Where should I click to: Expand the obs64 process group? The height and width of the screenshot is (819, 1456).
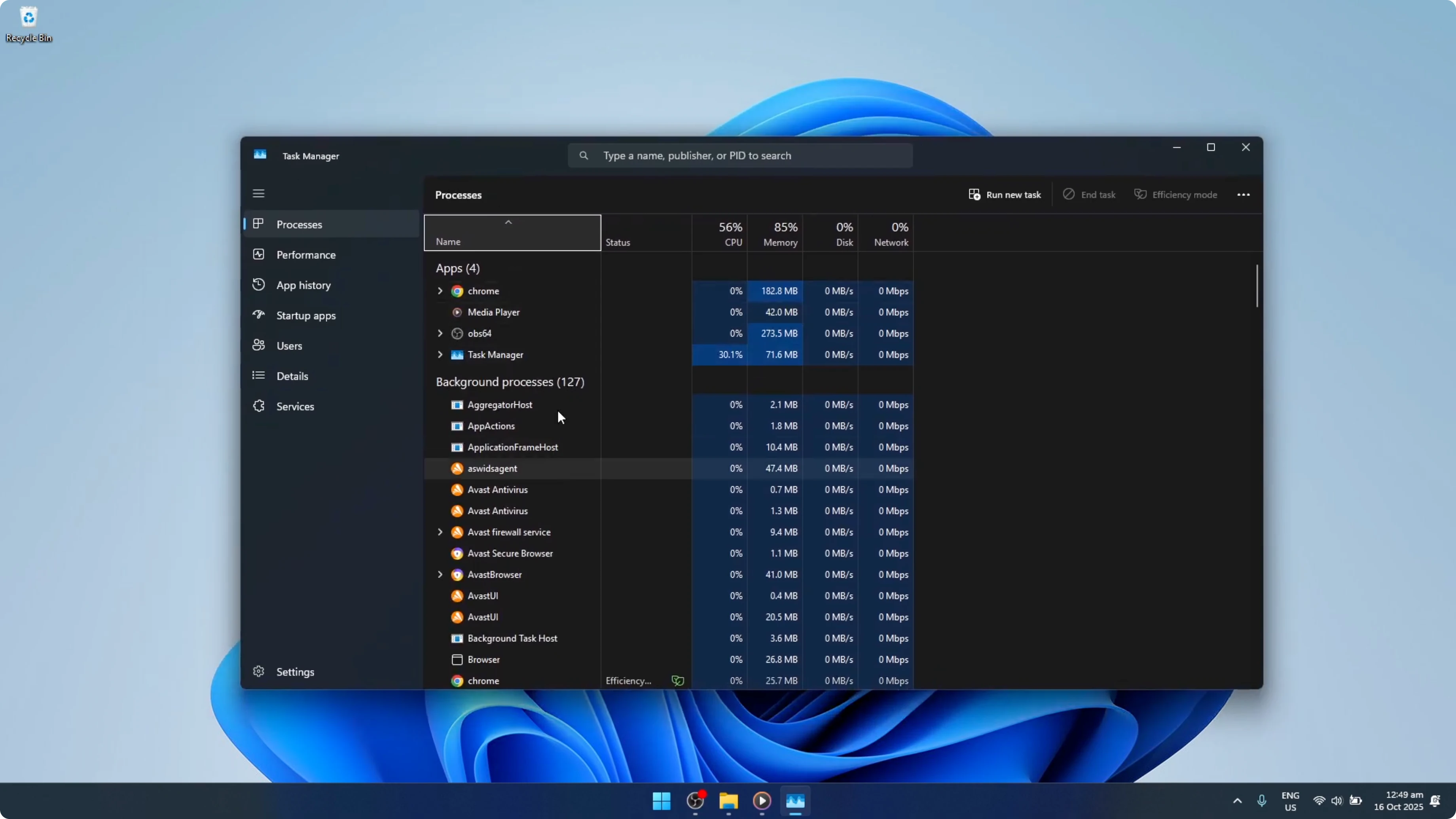pos(440,334)
